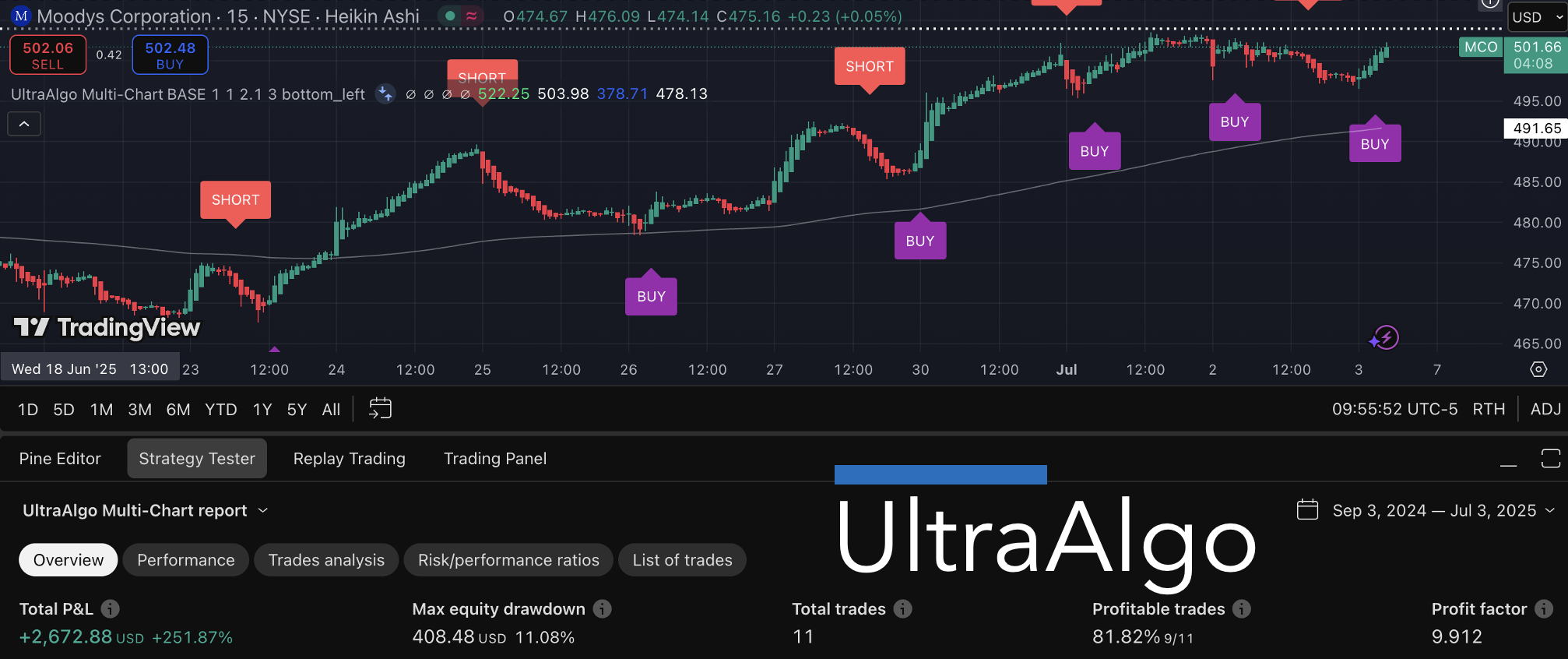The width and height of the screenshot is (1568, 659).
Task: Show info tooltip for Max equity drawdown
Action: point(602,609)
